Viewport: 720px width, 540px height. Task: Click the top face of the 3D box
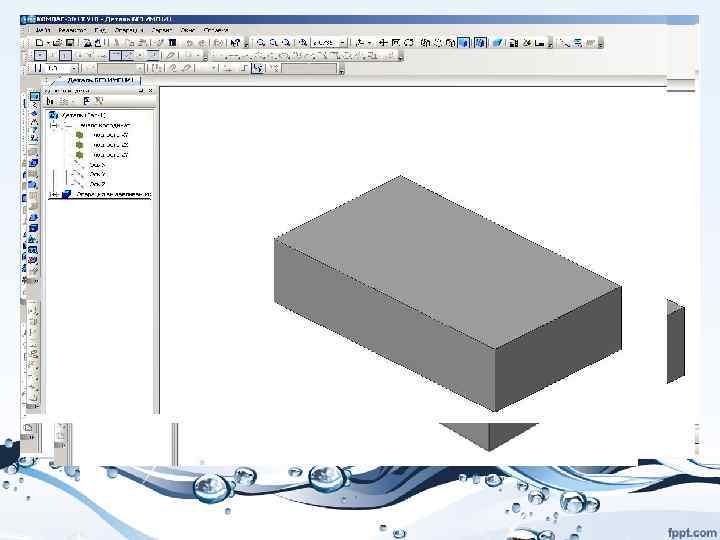click(448, 262)
